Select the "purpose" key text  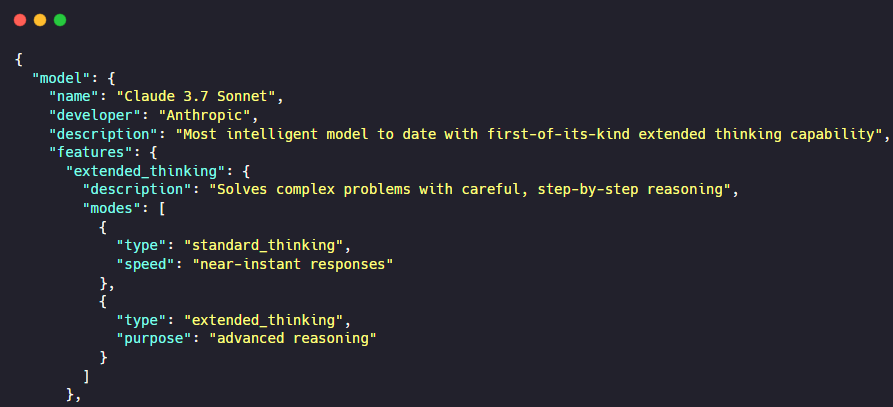pyautogui.click(x=152, y=339)
